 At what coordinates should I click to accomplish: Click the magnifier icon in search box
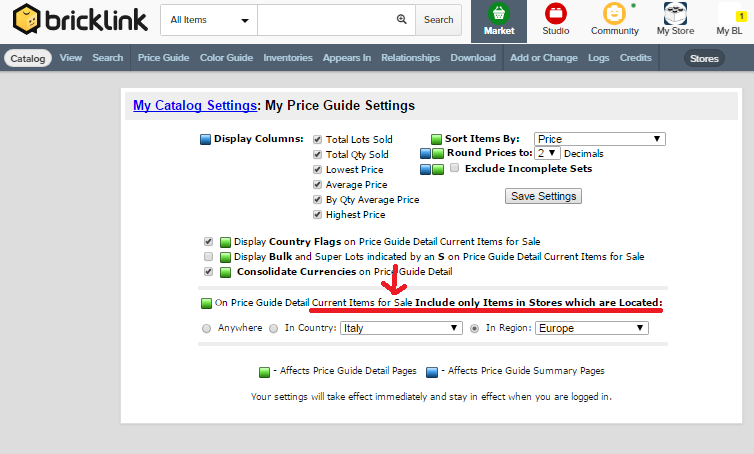click(x=402, y=19)
